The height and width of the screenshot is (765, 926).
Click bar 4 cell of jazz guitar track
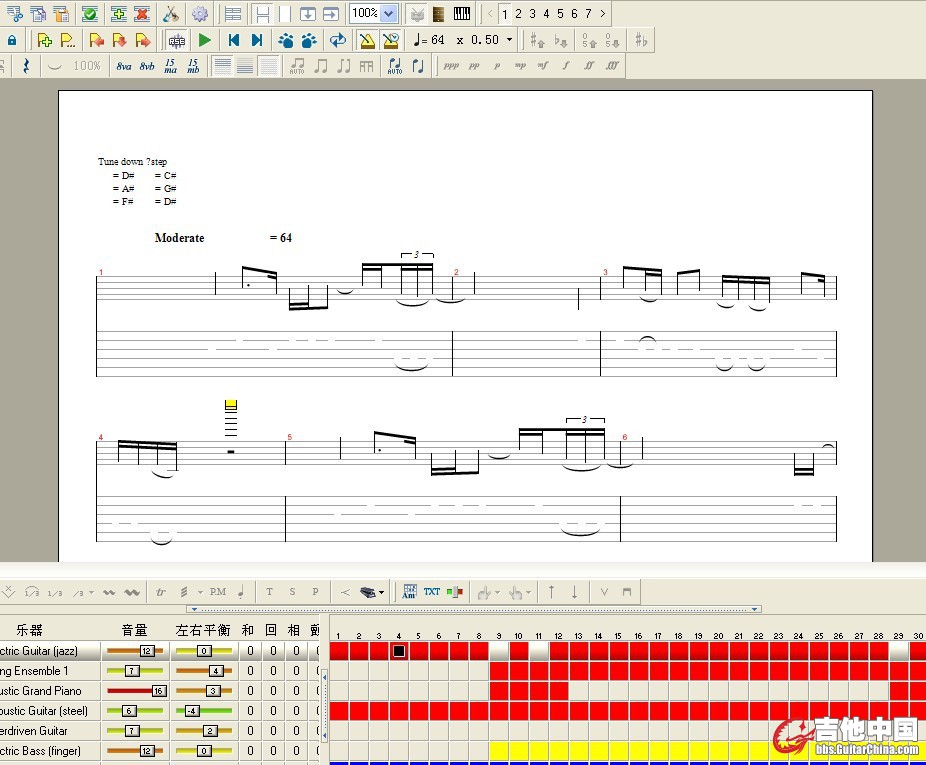pos(399,651)
